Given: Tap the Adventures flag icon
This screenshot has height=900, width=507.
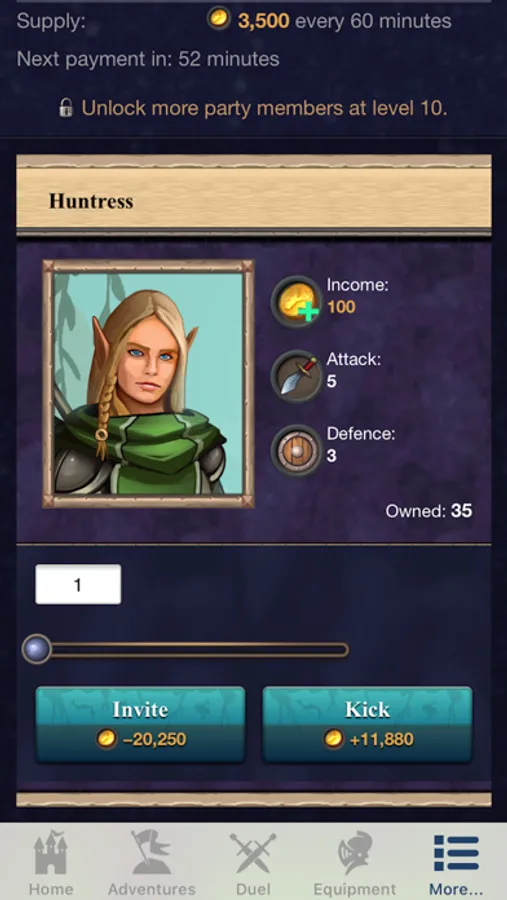Looking at the screenshot, I should [152, 852].
